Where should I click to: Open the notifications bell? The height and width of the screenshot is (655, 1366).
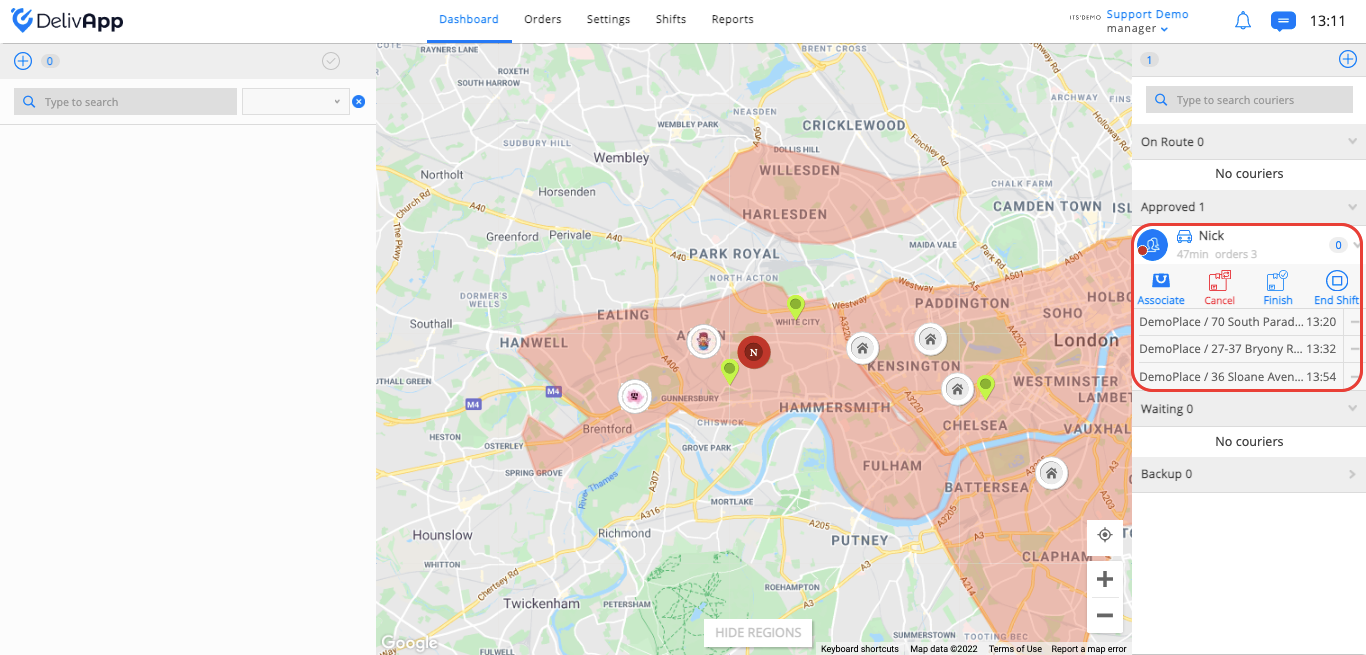[x=1243, y=21]
